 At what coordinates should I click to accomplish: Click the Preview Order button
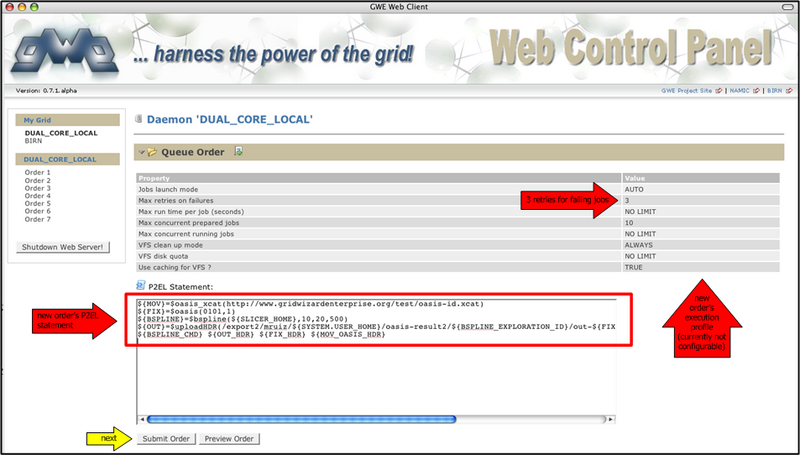tap(229, 438)
